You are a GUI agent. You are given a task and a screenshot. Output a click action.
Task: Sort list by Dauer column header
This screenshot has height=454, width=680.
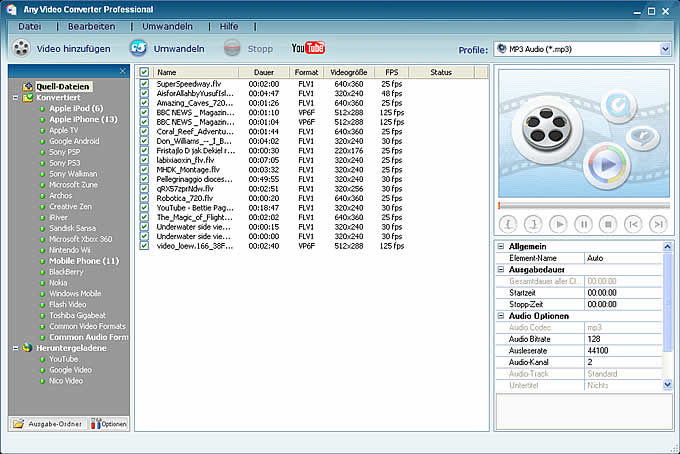(264, 72)
